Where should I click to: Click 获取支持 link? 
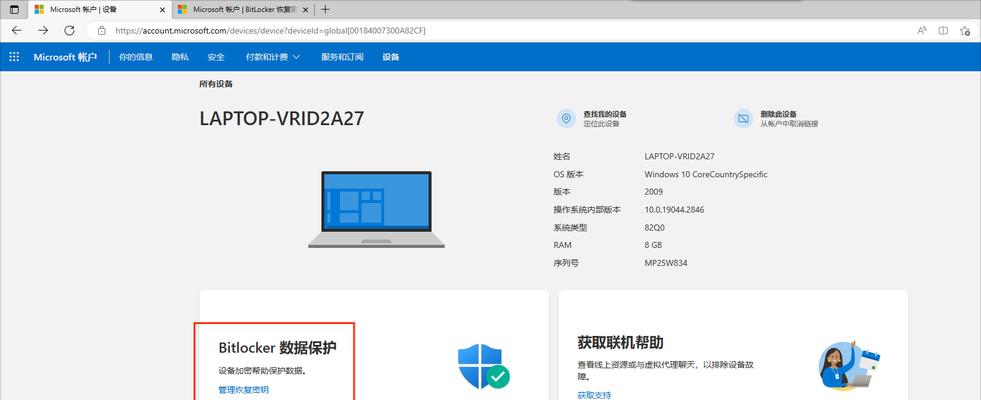tap(594, 395)
